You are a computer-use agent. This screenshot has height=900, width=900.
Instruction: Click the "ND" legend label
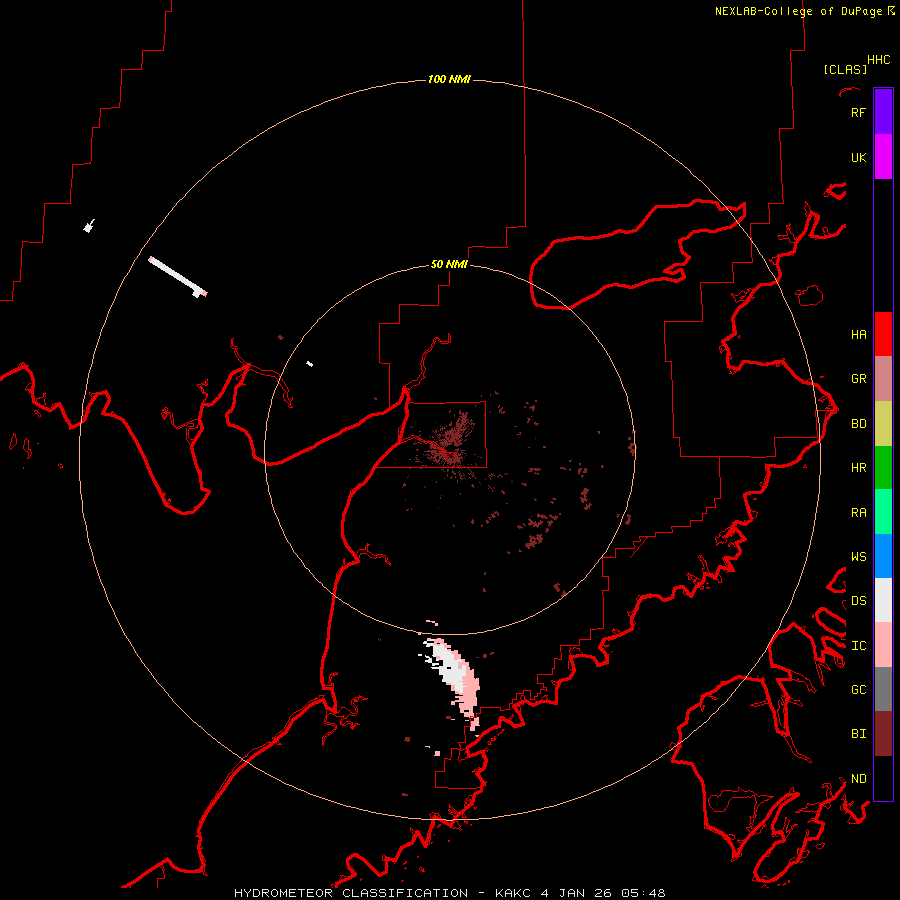[858, 779]
